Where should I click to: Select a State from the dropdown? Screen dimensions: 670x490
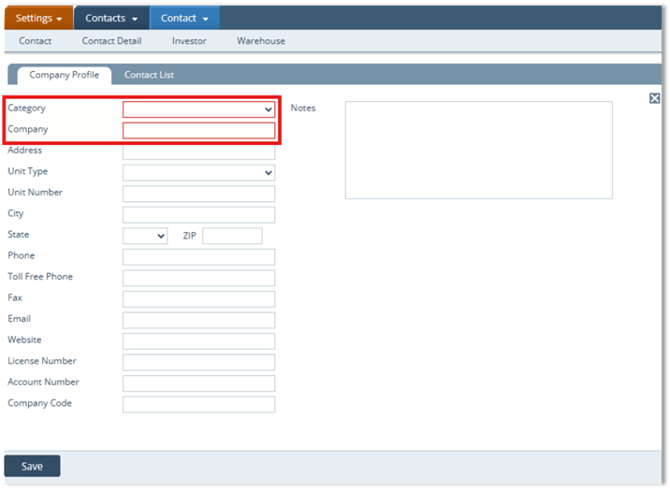(145, 236)
